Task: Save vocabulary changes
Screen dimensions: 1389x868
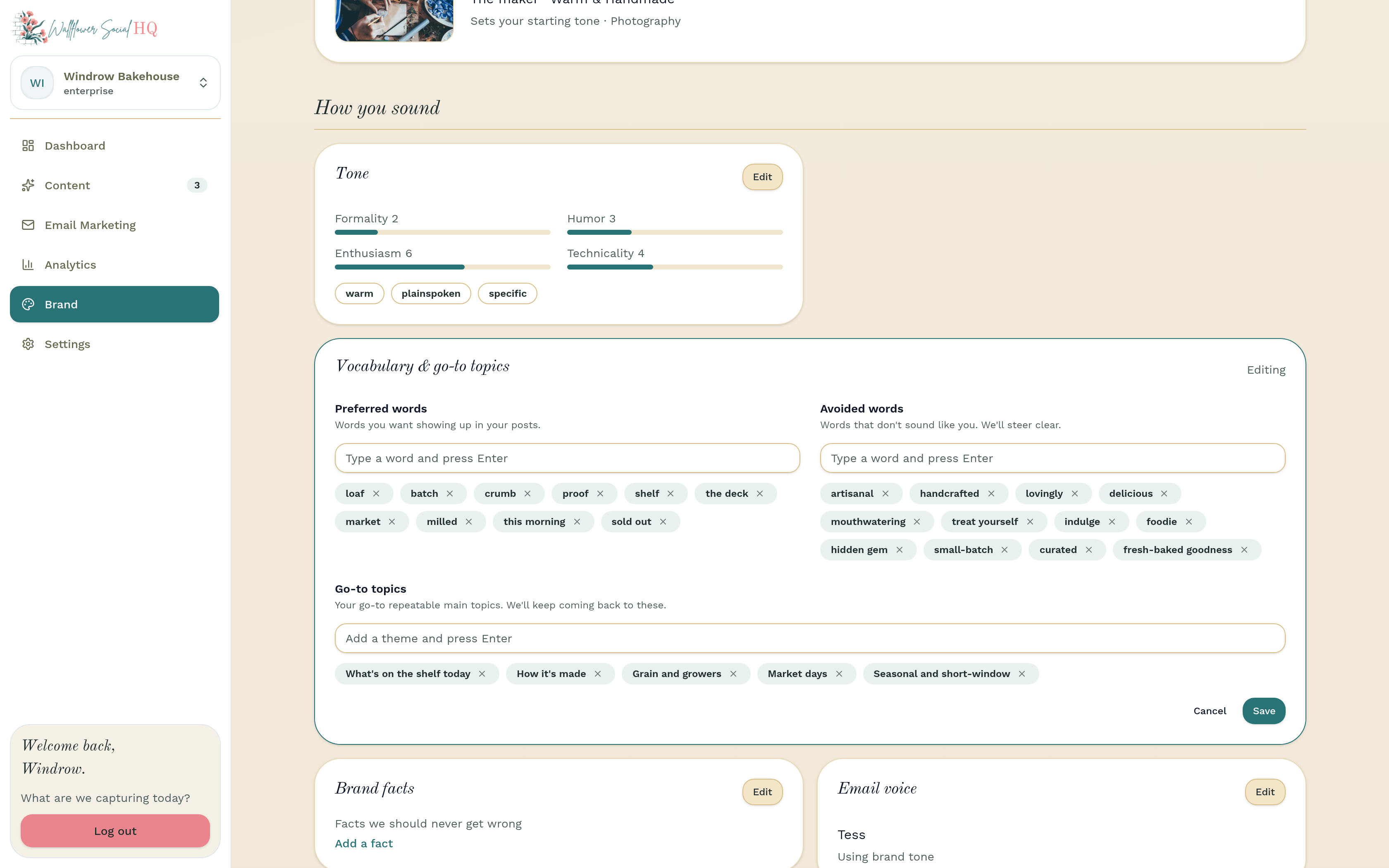Action: click(x=1264, y=711)
